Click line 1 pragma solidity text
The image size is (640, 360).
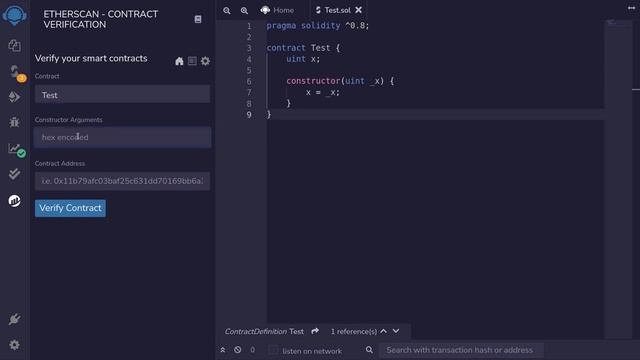click(318, 26)
